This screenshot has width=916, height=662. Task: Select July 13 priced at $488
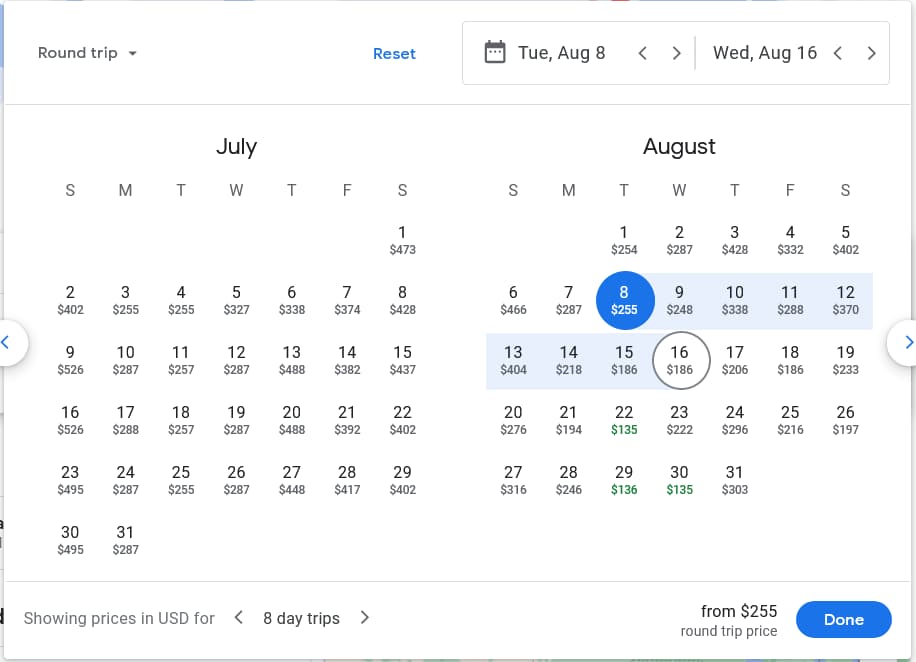pos(292,360)
